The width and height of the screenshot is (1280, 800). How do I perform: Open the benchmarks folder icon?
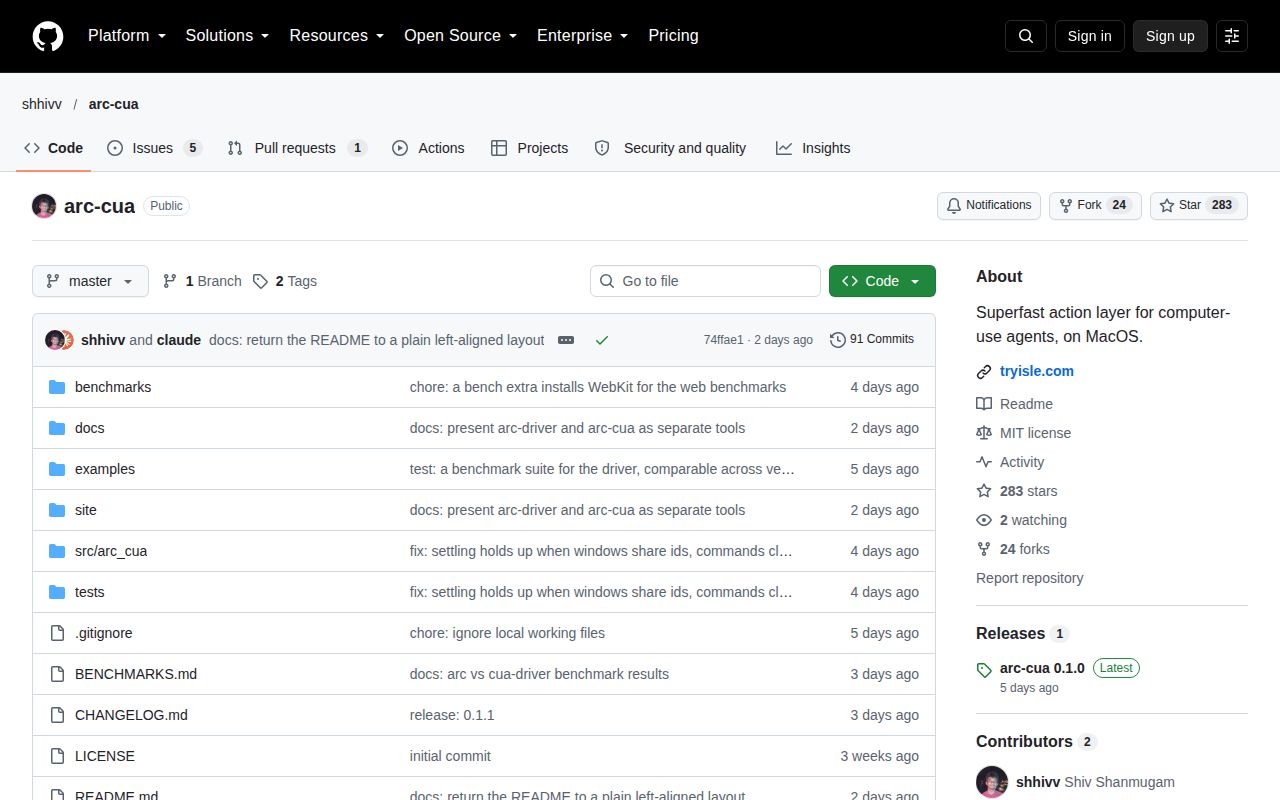click(57, 387)
